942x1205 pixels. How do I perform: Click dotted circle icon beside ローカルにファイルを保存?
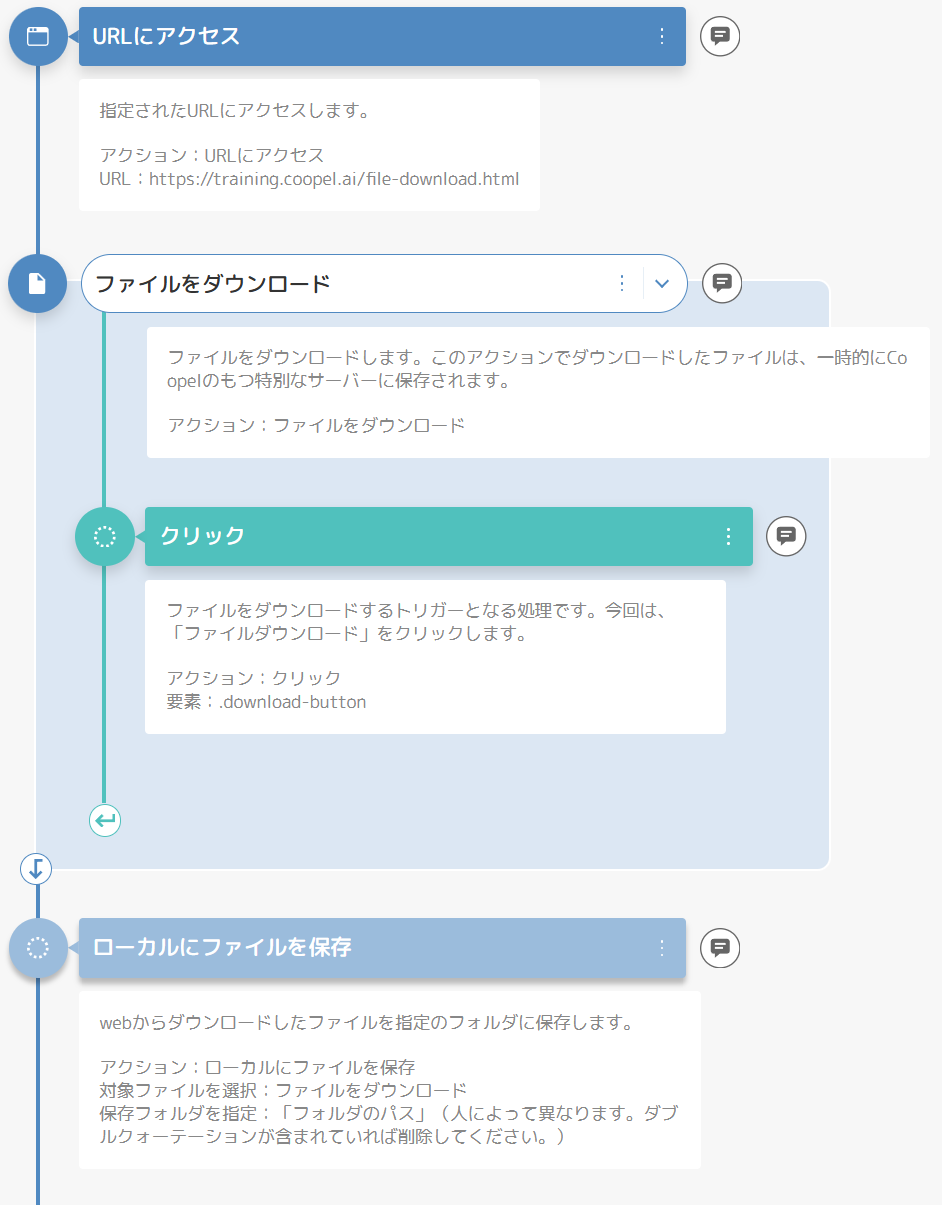(x=38, y=948)
